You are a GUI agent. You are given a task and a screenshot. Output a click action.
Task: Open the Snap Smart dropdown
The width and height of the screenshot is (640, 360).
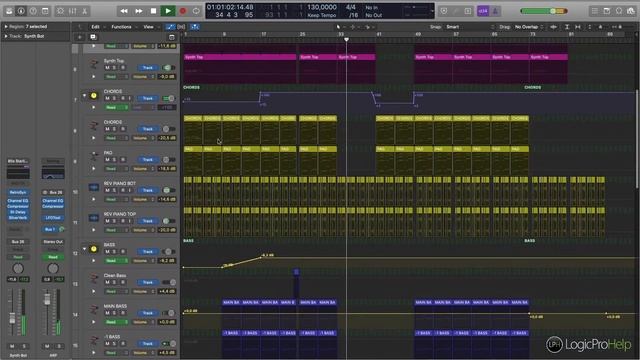tap(469, 27)
